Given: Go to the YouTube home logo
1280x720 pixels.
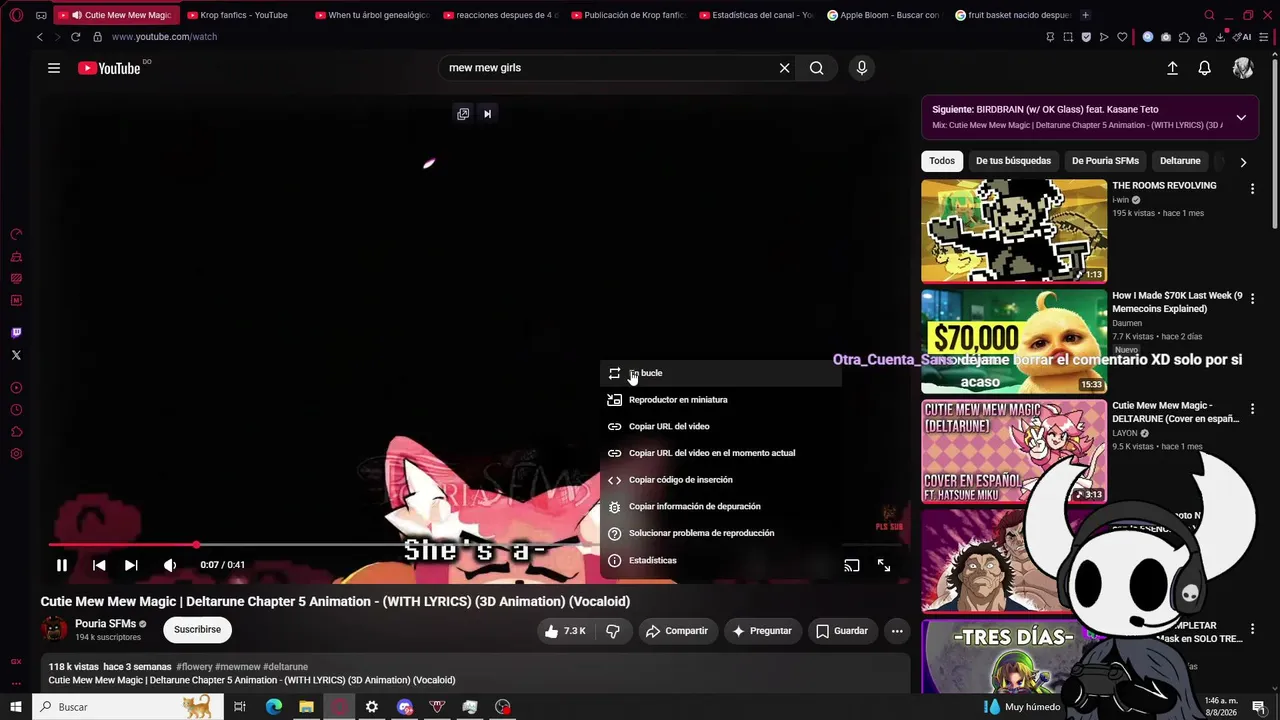Looking at the screenshot, I should click(109, 68).
